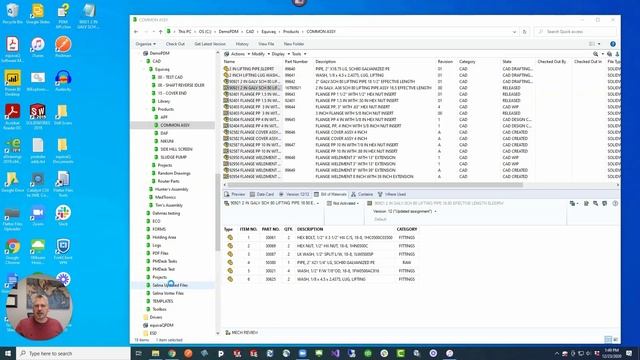Open iTunes desktop shortcut
The width and height of the screenshot is (640, 360).
(x=38, y=47)
